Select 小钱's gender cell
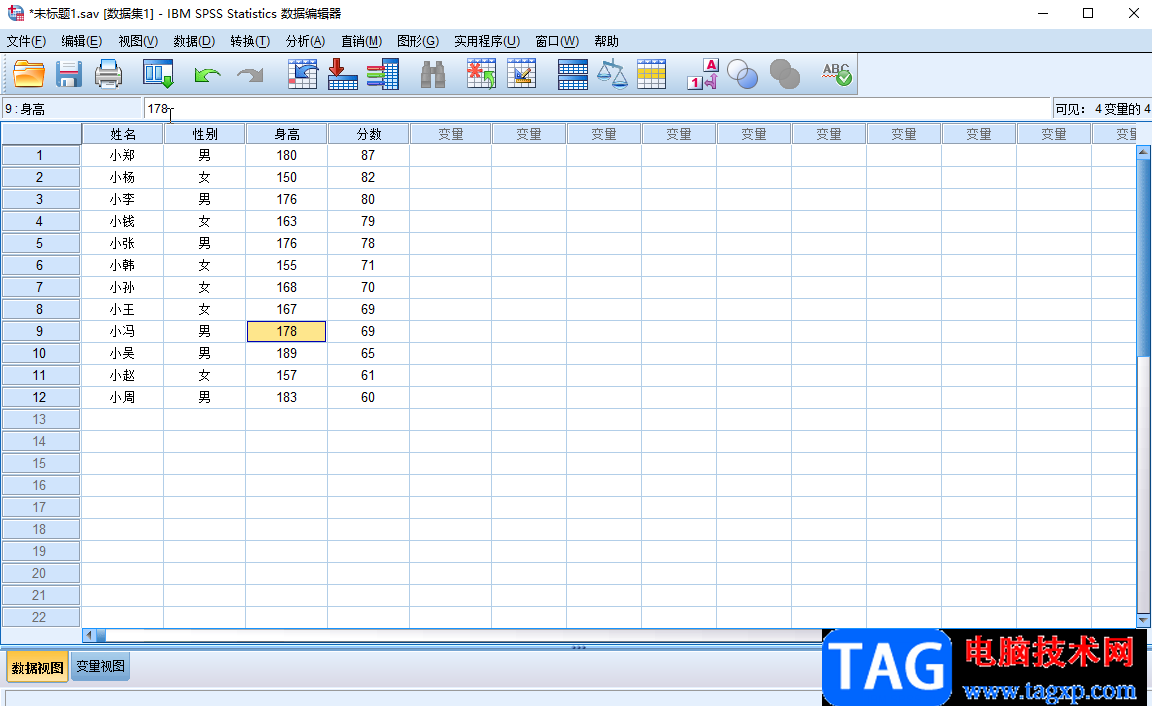The width and height of the screenshot is (1152, 706). pos(205,221)
